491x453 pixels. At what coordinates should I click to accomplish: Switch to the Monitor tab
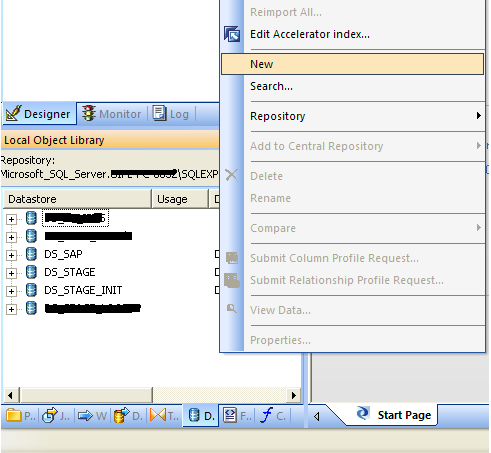(x=112, y=114)
